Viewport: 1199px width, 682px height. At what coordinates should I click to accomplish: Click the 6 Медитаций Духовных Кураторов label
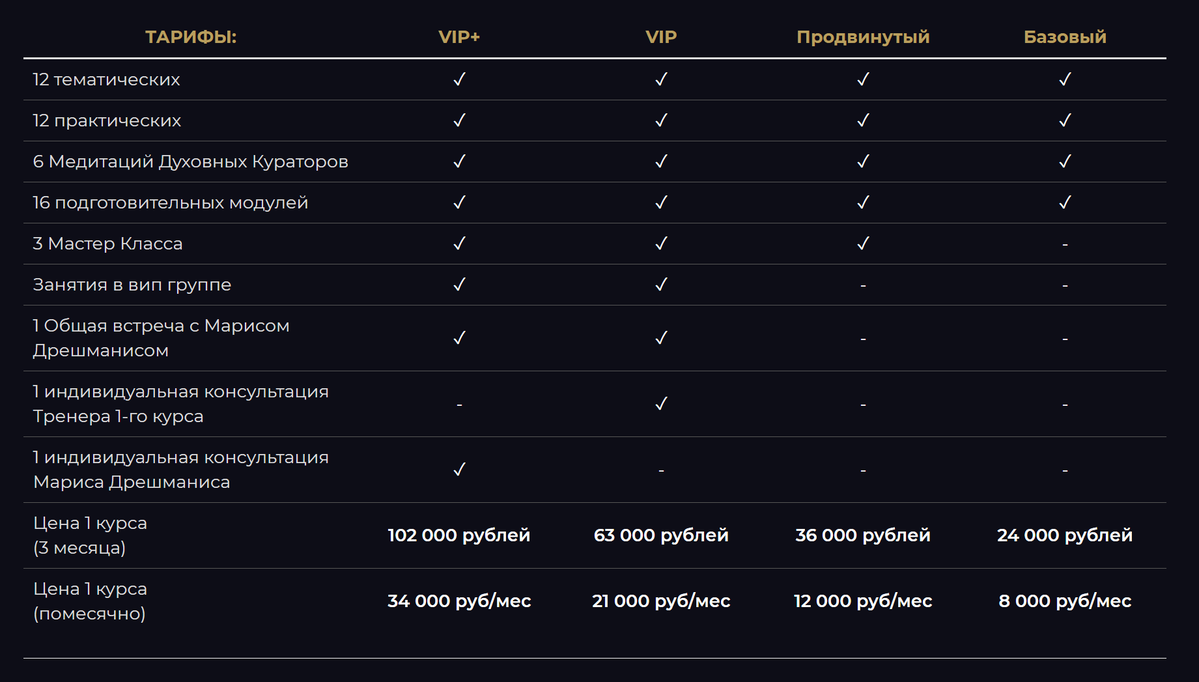190,161
